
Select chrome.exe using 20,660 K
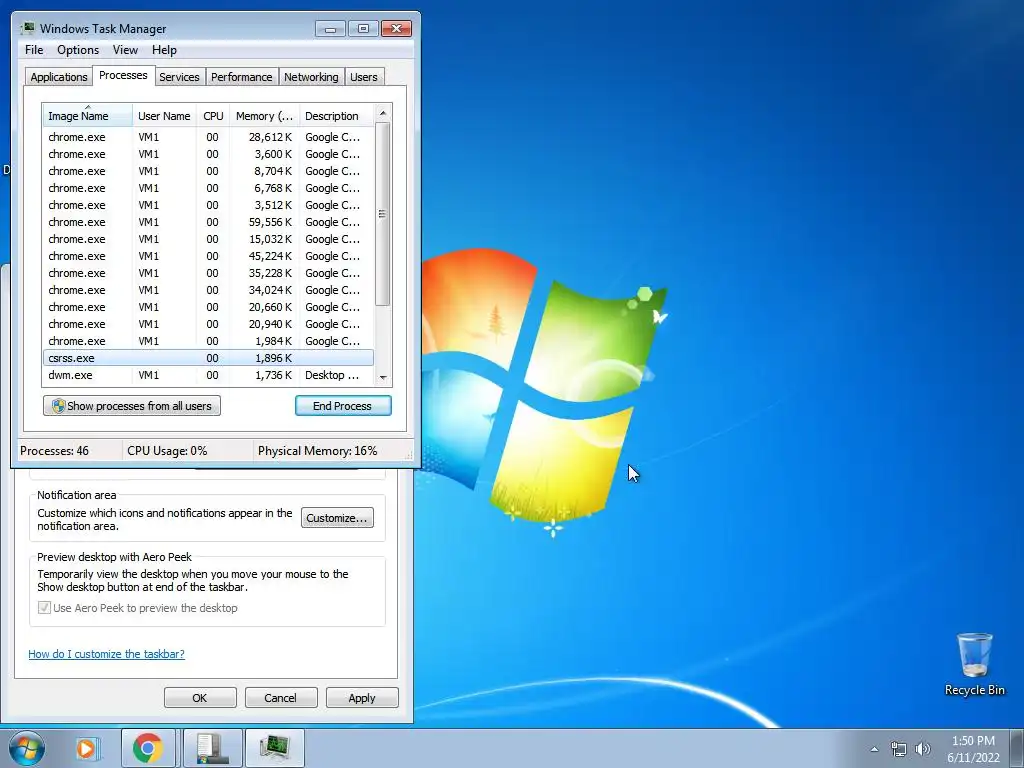pos(208,307)
